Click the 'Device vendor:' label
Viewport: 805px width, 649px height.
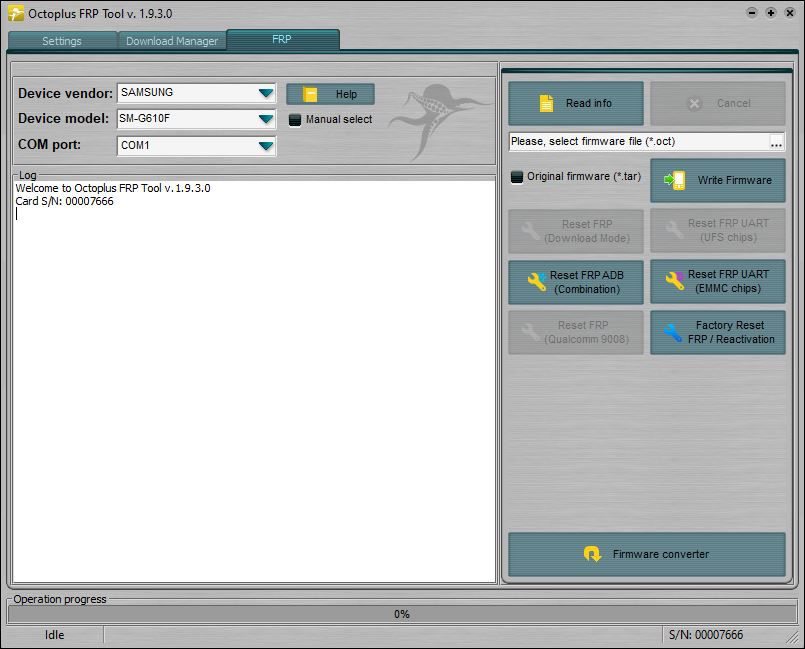[x=65, y=93]
